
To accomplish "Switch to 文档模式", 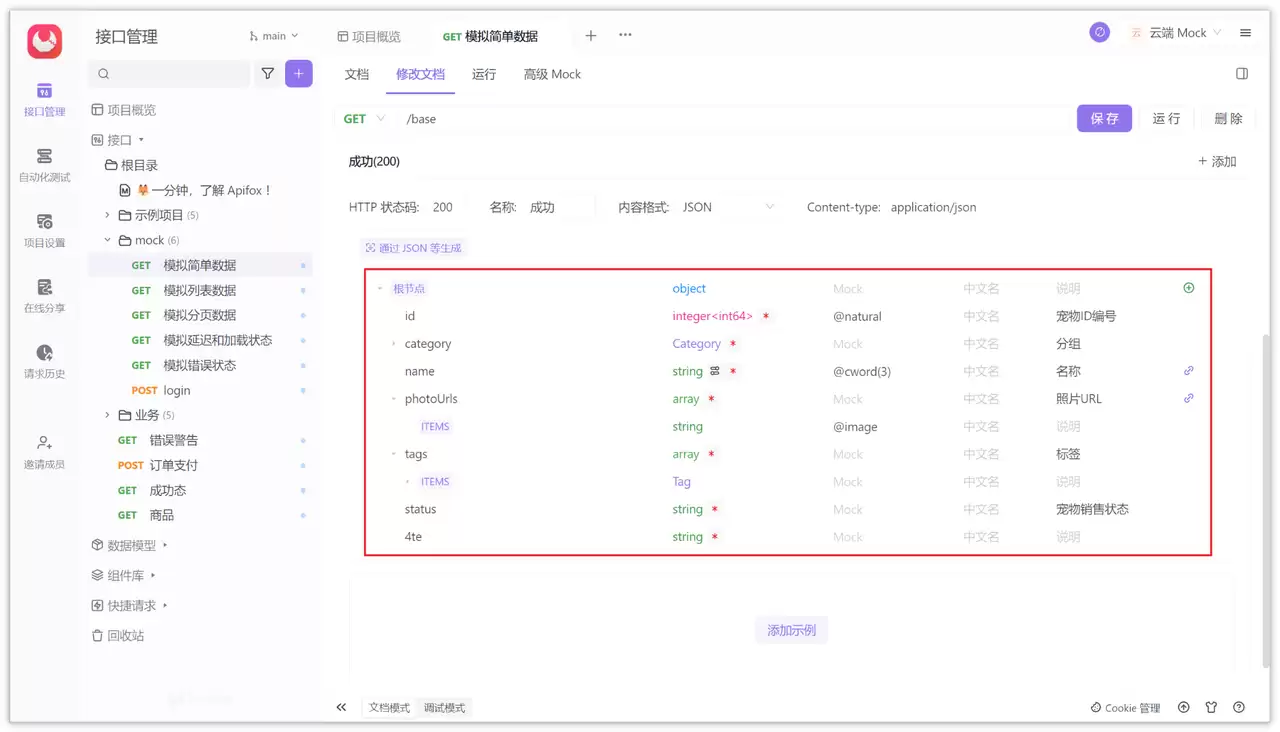I will point(389,707).
